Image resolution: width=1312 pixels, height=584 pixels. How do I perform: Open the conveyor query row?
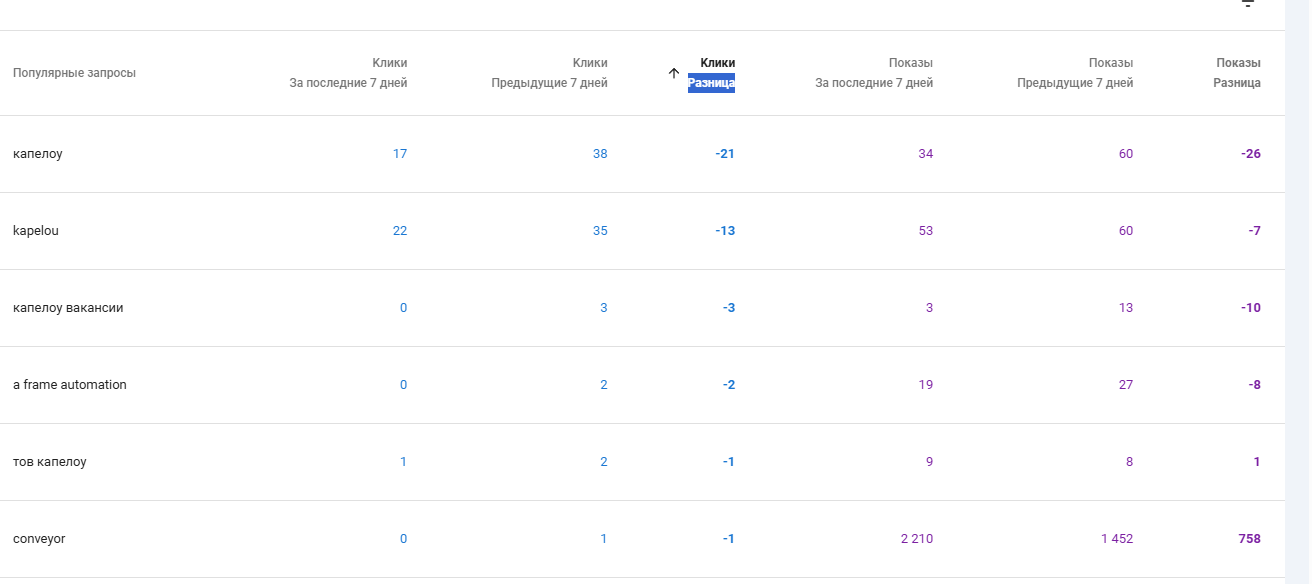(642, 539)
